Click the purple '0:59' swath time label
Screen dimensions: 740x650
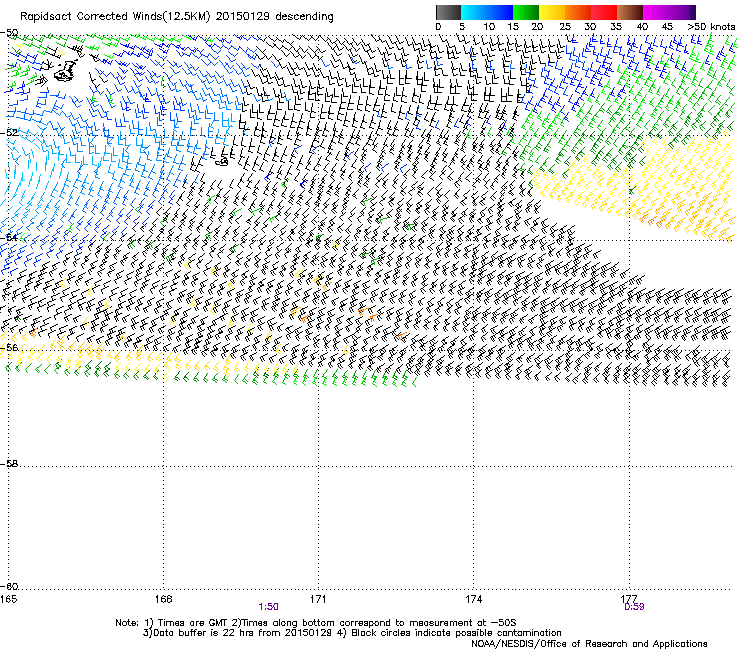click(x=634, y=607)
